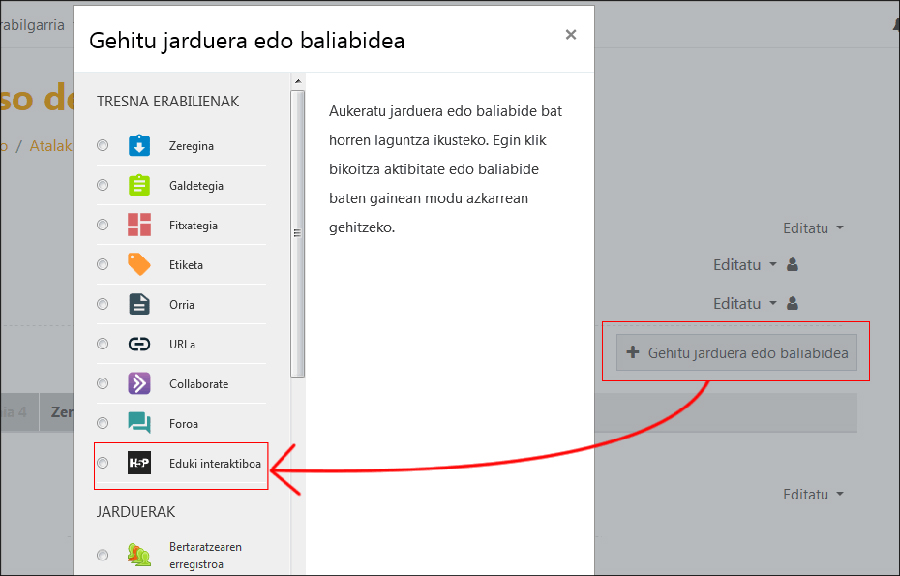The height and width of the screenshot is (576, 900).
Task: Select the Zeregina radio button
Action: click(x=102, y=146)
